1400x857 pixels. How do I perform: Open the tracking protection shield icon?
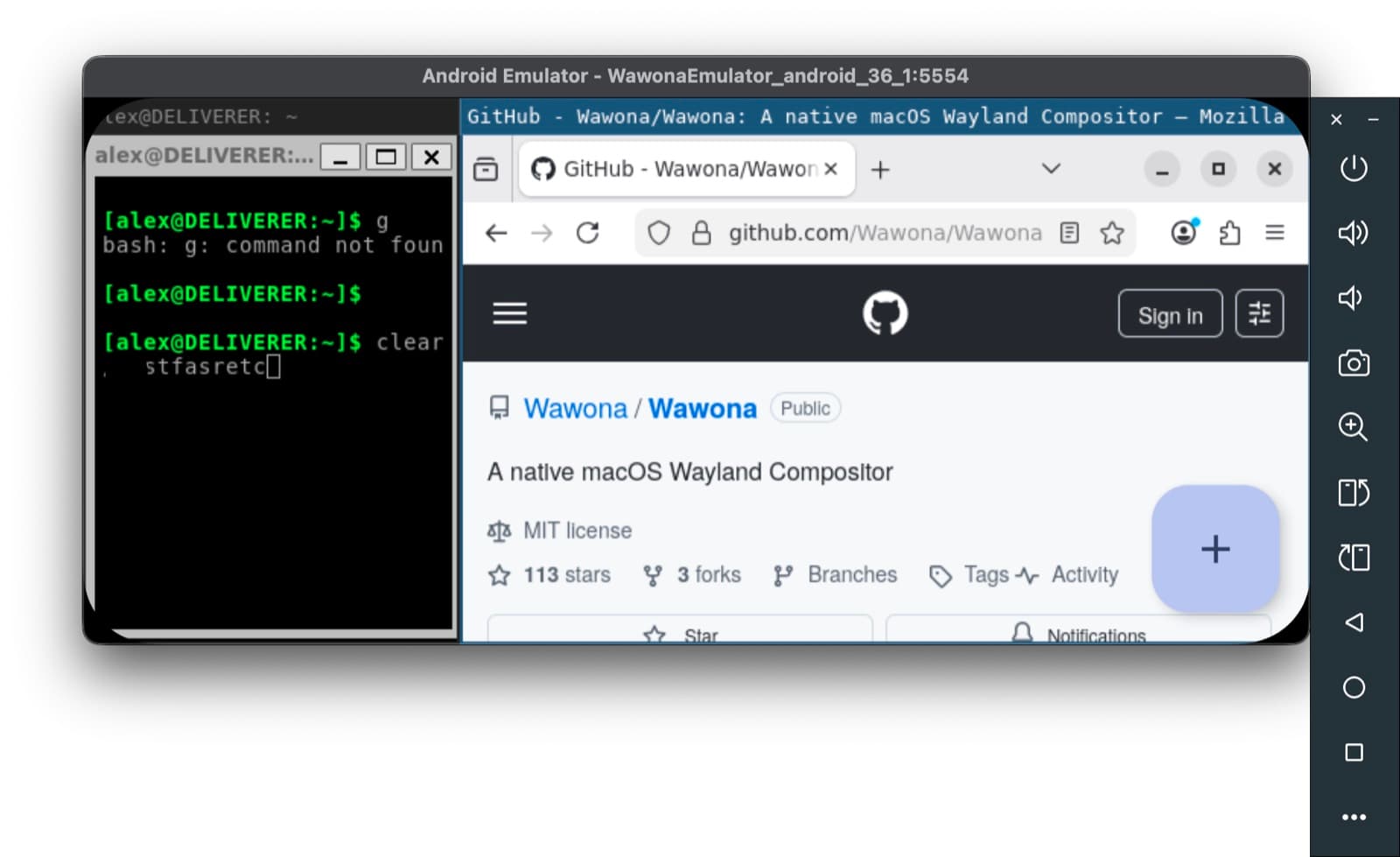point(659,233)
